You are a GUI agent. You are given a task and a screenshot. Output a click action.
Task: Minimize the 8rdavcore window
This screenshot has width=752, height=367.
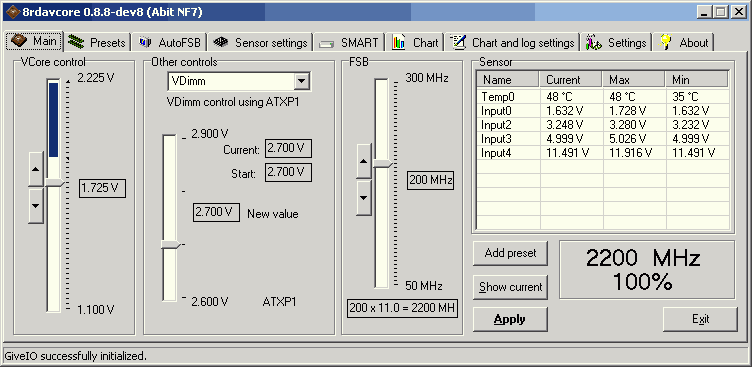704,12
